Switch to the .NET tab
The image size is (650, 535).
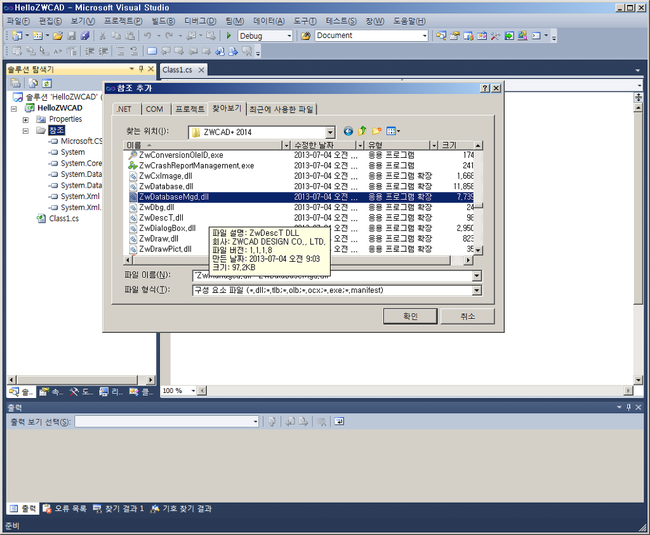pyautogui.click(x=124, y=109)
